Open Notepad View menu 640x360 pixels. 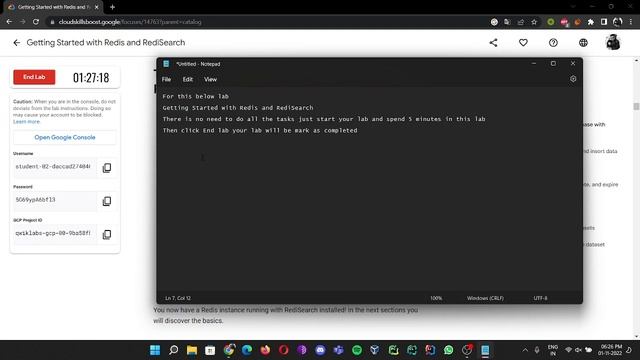coord(210,79)
